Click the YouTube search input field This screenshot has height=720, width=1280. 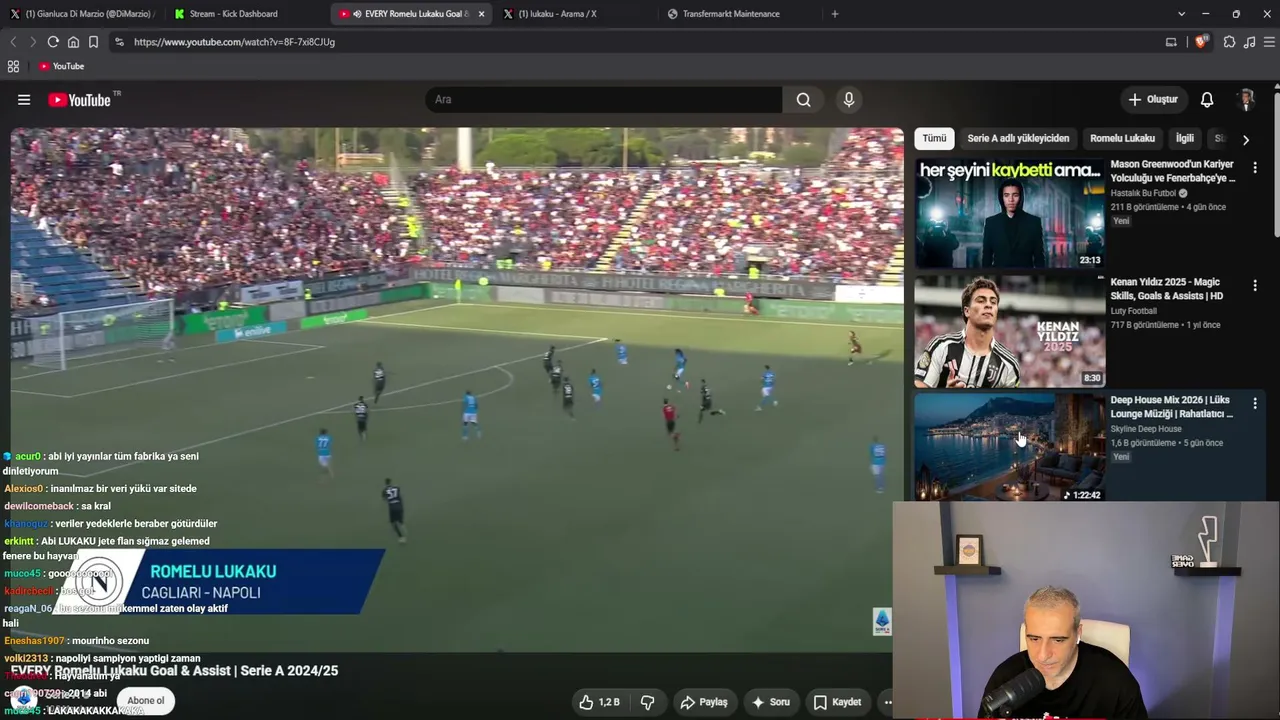pos(604,100)
